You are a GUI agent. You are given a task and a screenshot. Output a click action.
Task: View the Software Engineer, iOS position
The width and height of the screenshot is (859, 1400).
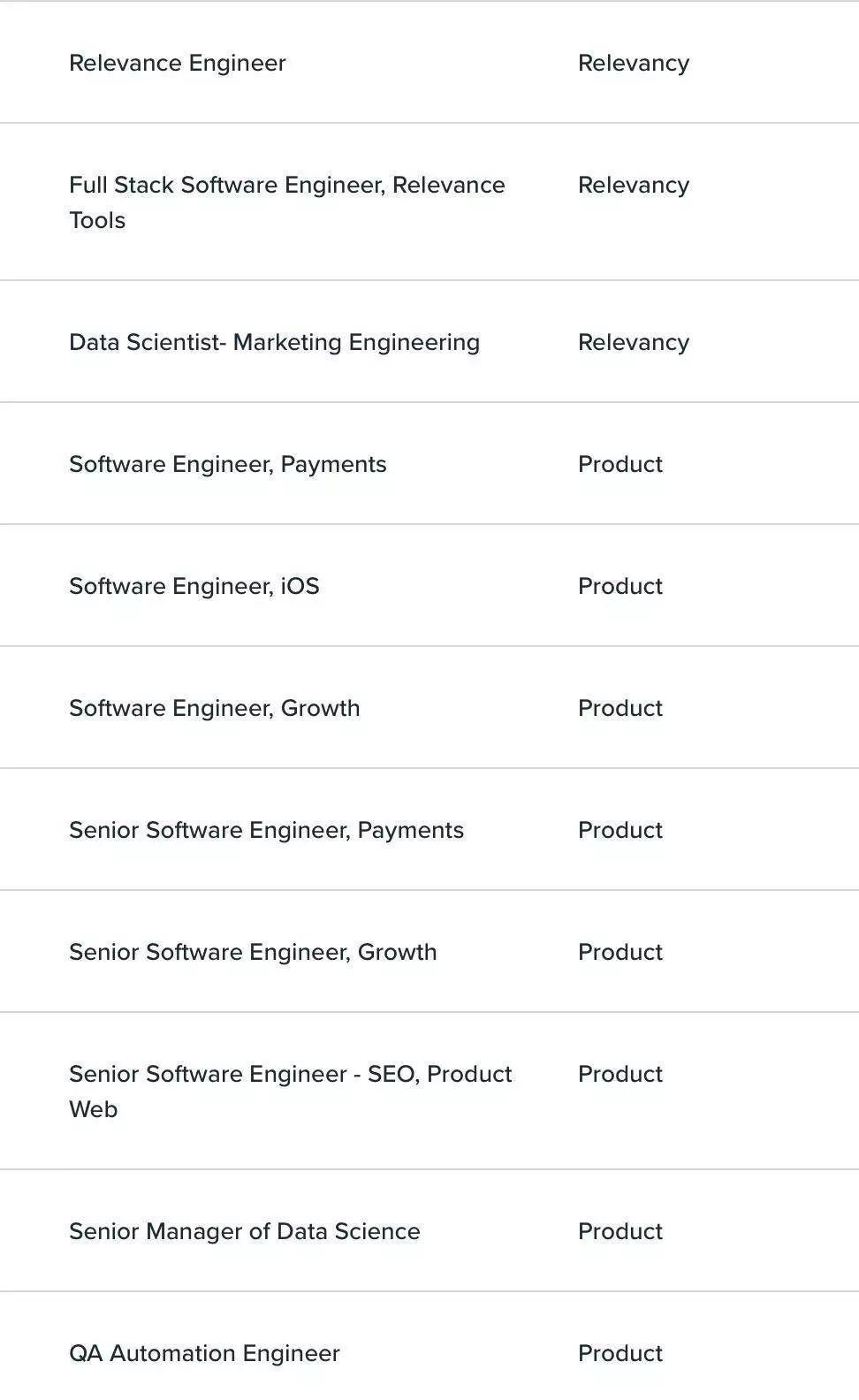pyautogui.click(x=194, y=586)
